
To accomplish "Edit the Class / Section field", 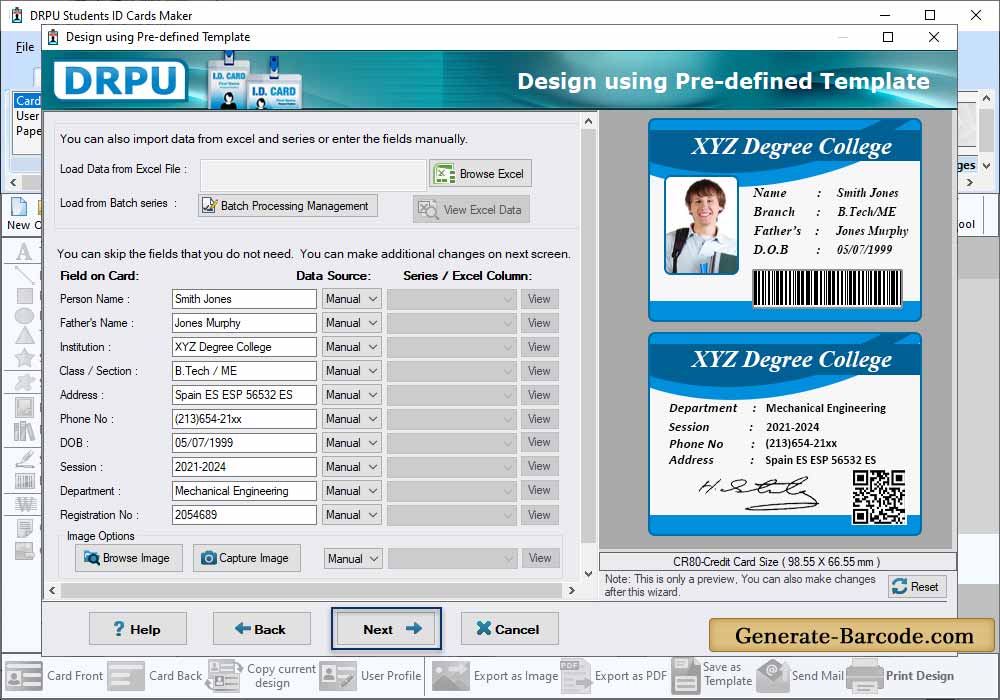I will pos(244,371).
